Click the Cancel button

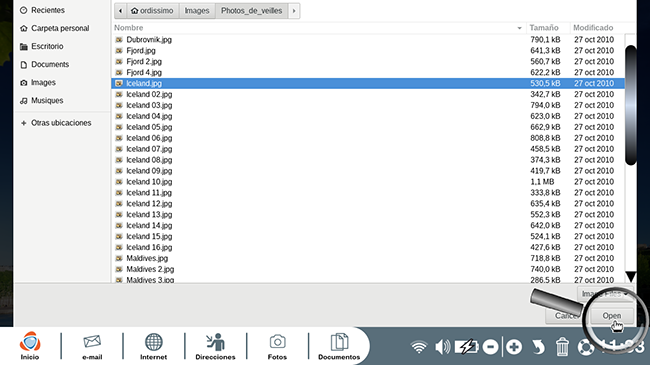coord(565,316)
